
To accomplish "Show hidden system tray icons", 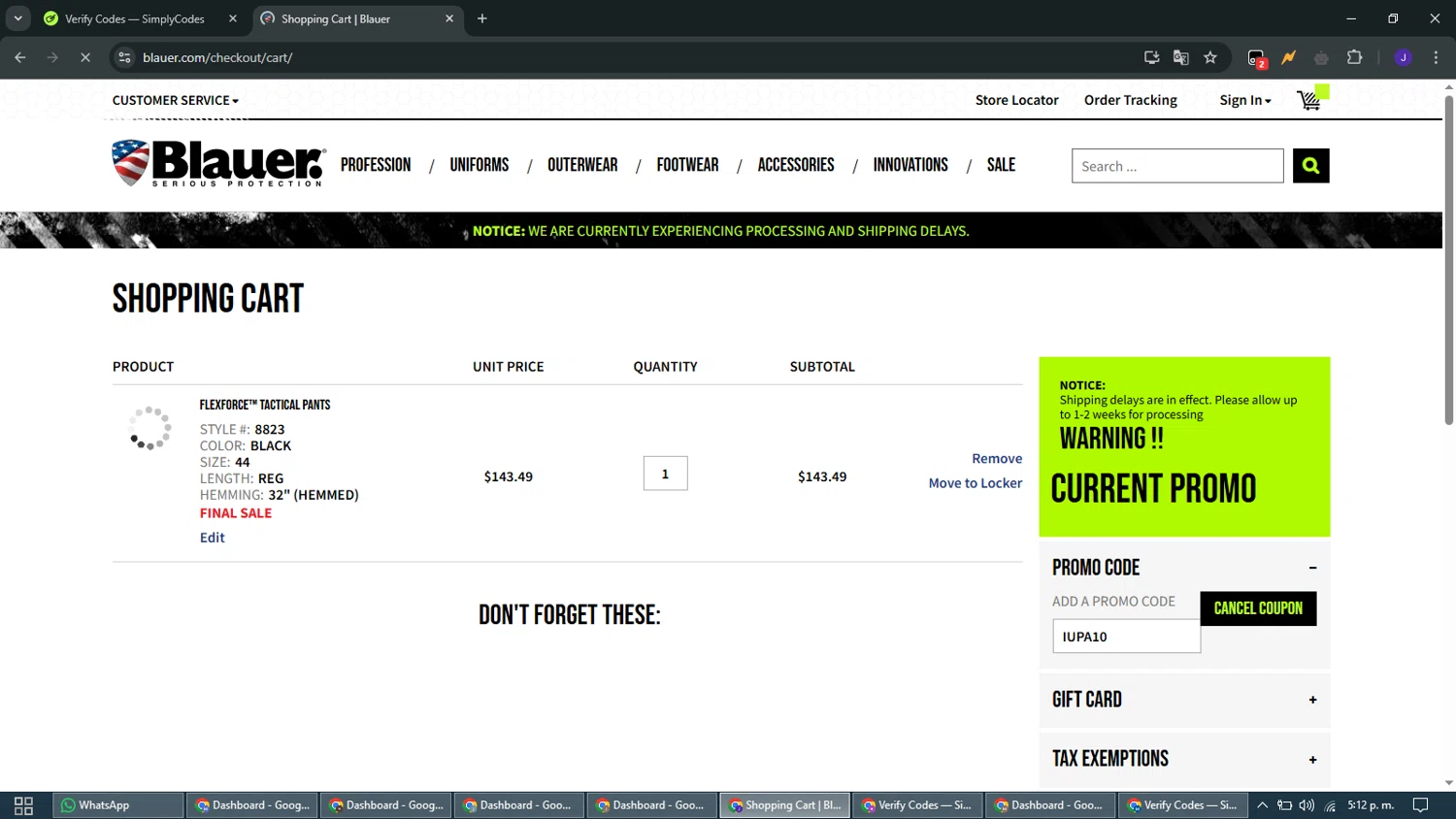I will [x=1262, y=805].
